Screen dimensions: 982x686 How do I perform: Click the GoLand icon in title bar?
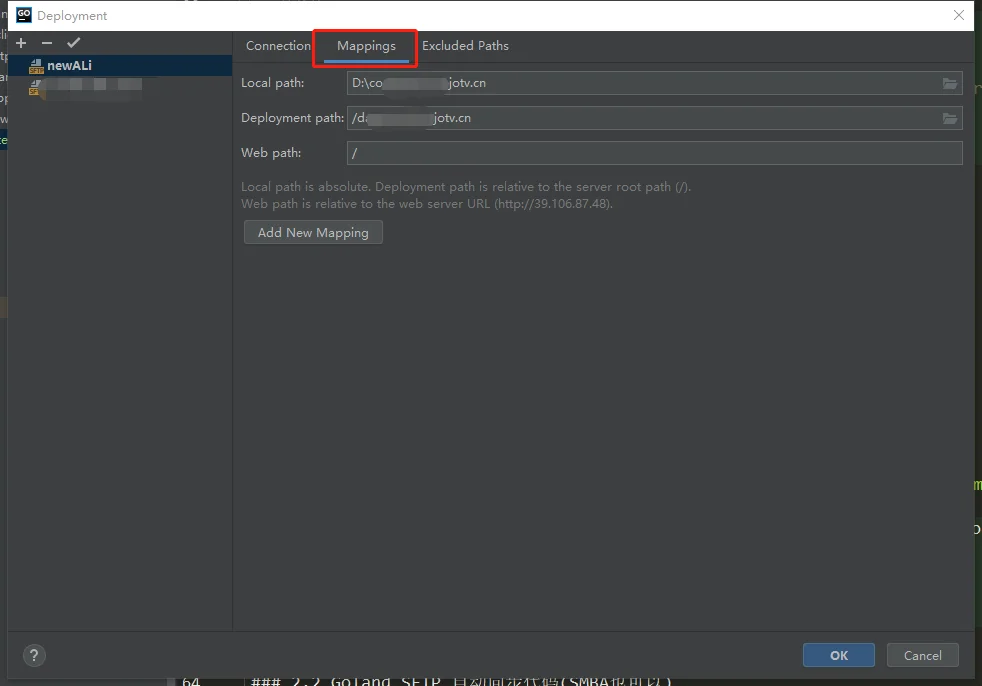pos(24,15)
